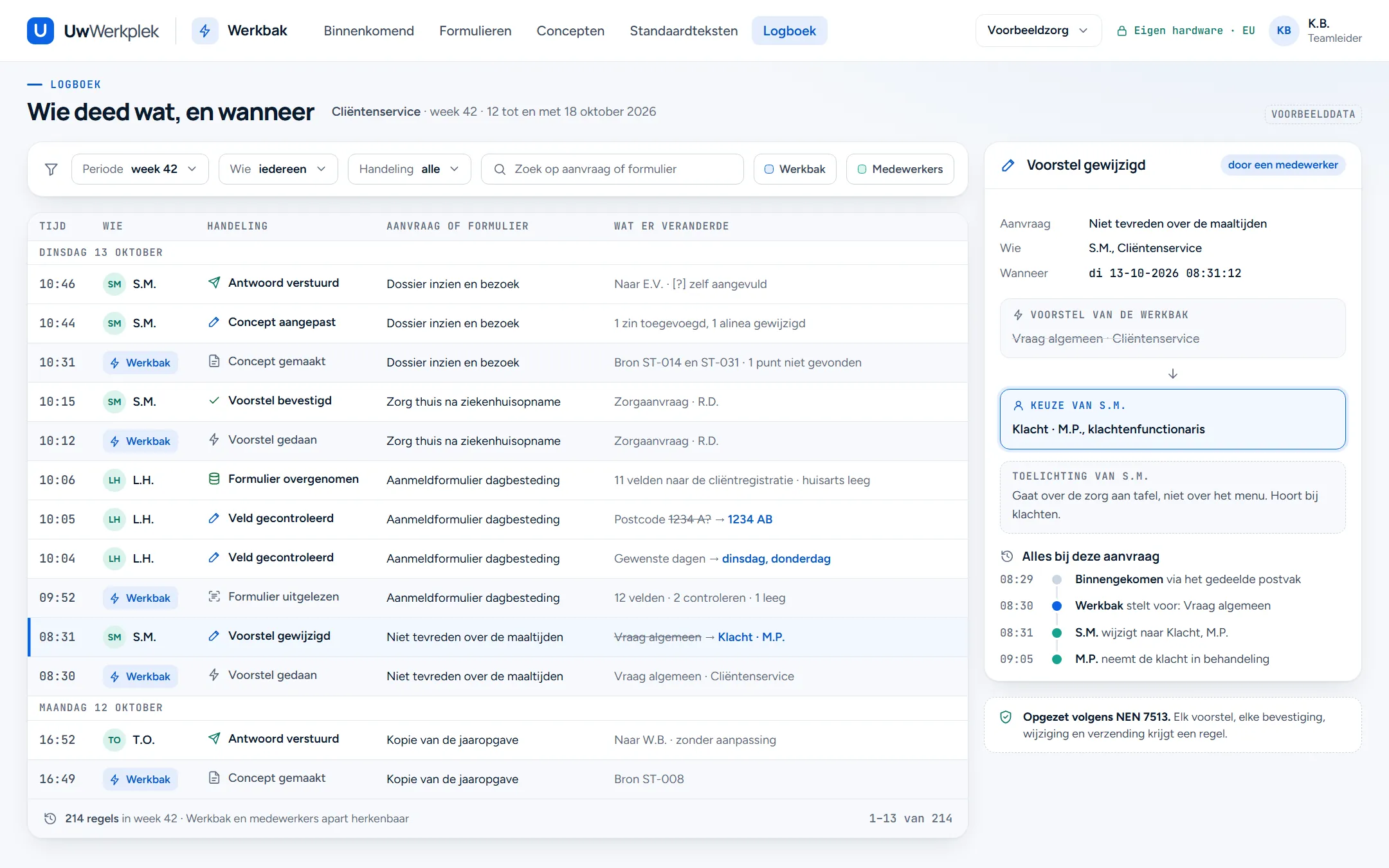Go to the Binnenkomend tab
The image size is (1389, 868).
point(368,31)
